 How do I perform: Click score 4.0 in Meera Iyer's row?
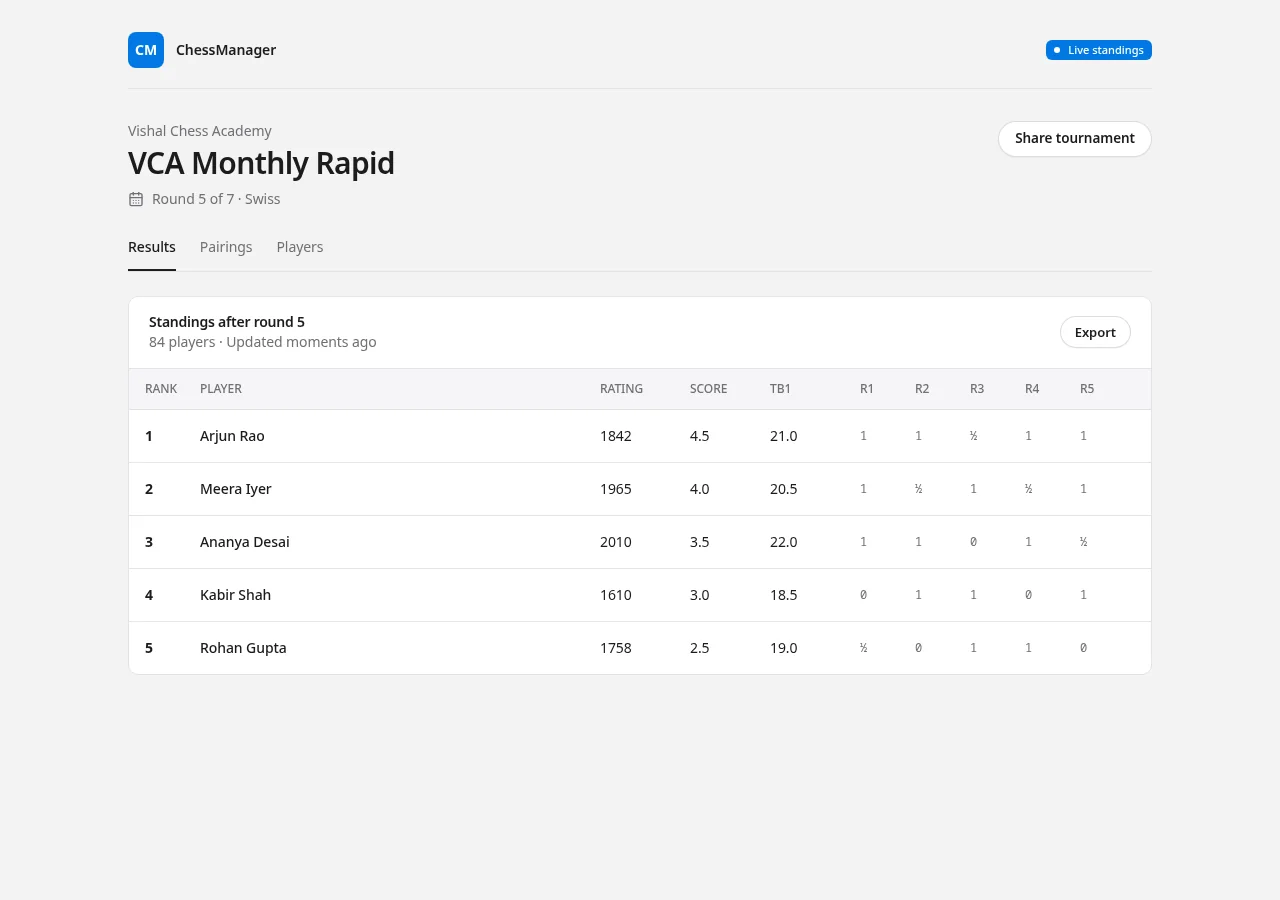pyautogui.click(x=700, y=489)
